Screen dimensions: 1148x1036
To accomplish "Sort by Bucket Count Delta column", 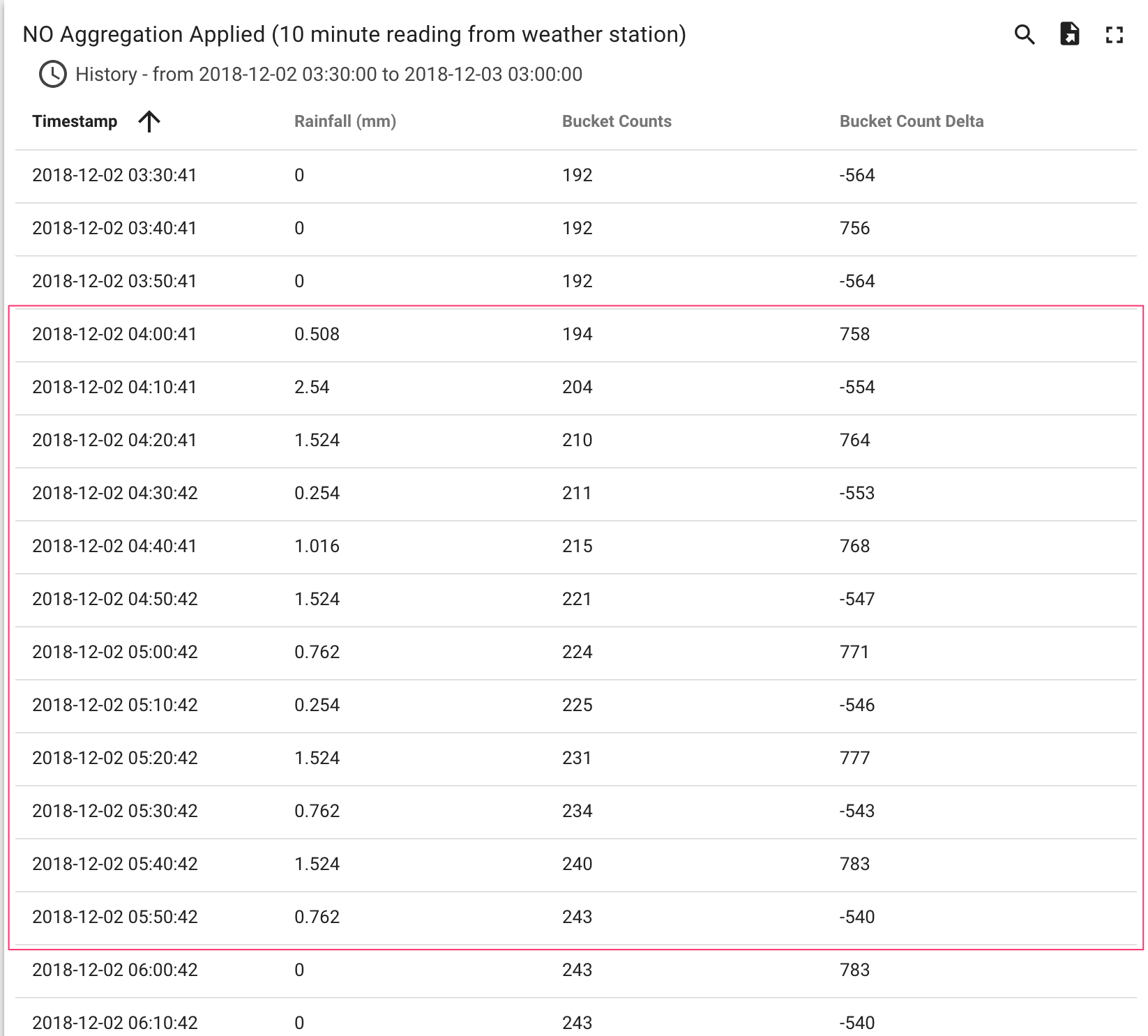I will click(912, 121).
